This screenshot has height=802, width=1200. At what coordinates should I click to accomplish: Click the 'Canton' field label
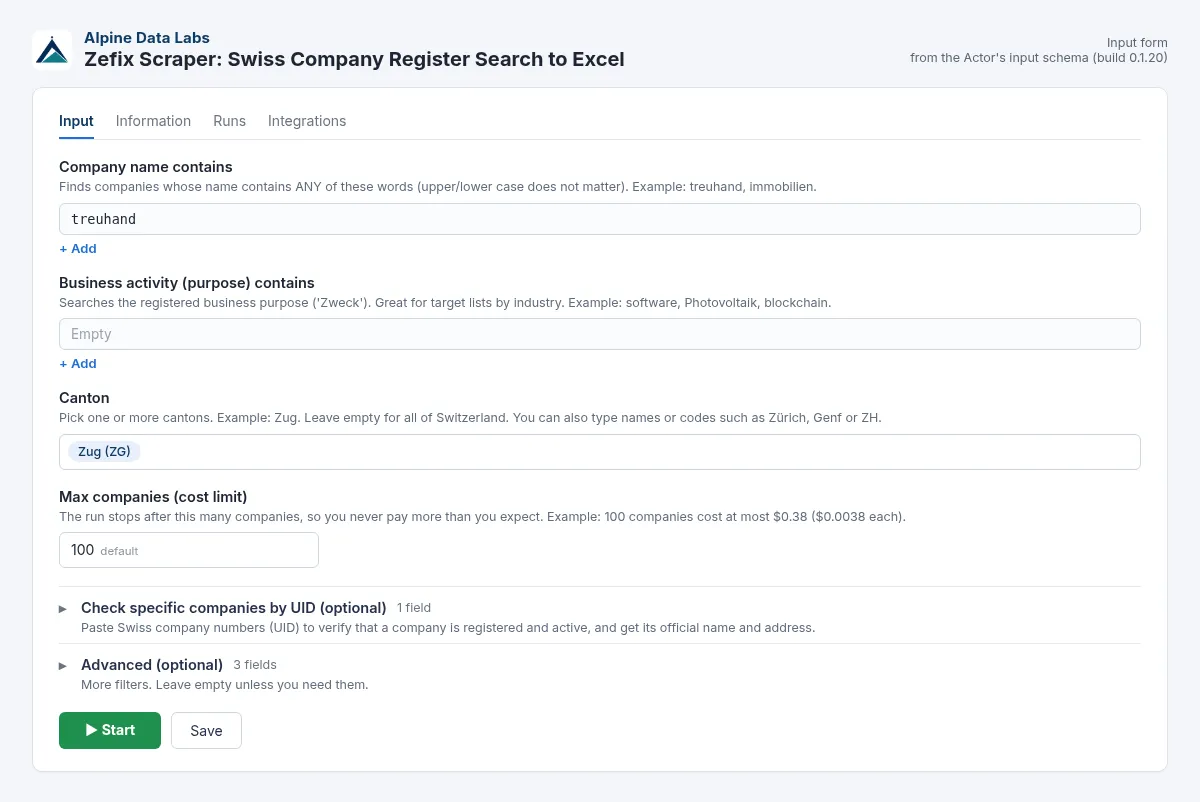tap(84, 397)
